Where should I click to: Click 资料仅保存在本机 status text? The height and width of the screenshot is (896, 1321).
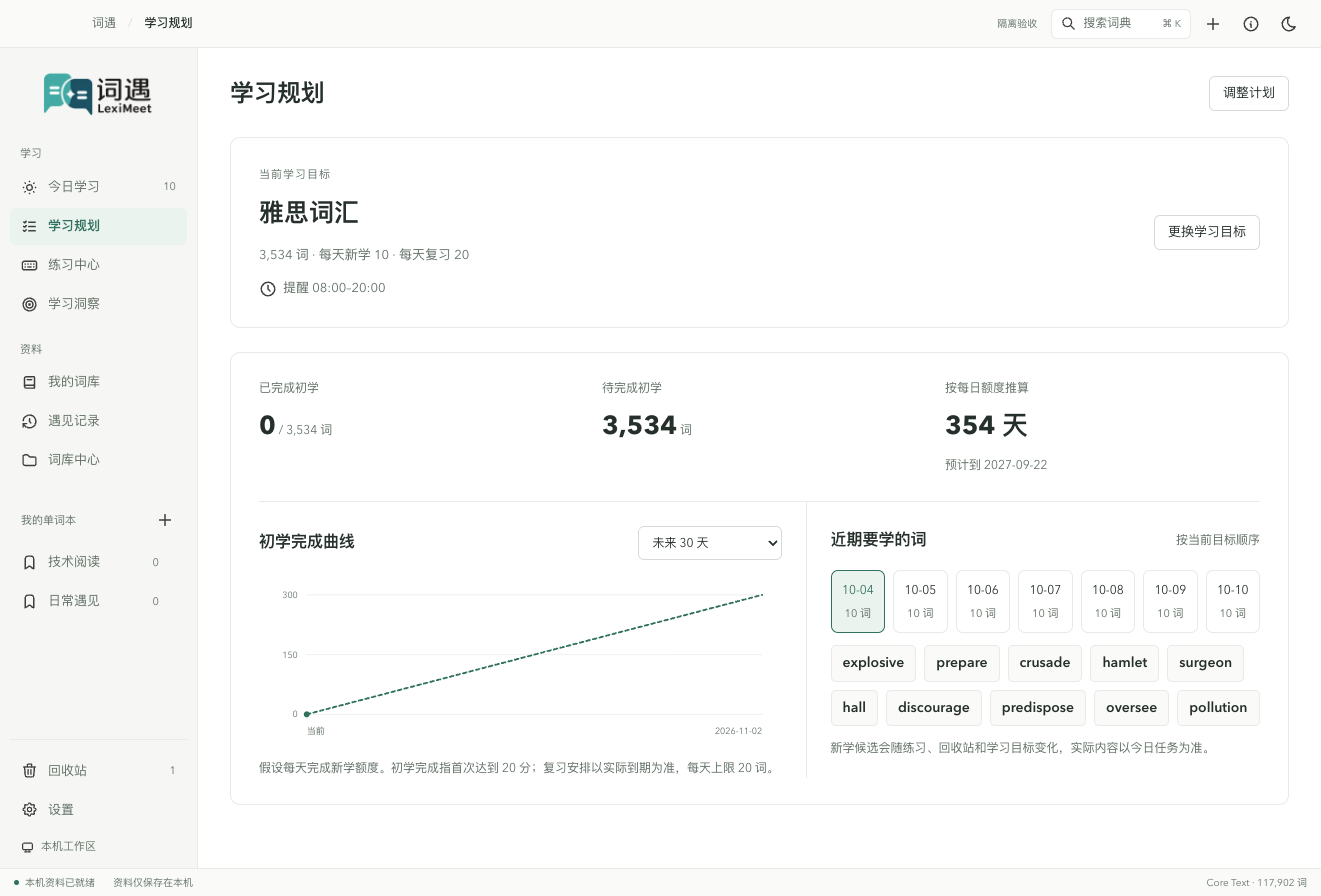click(x=153, y=883)
